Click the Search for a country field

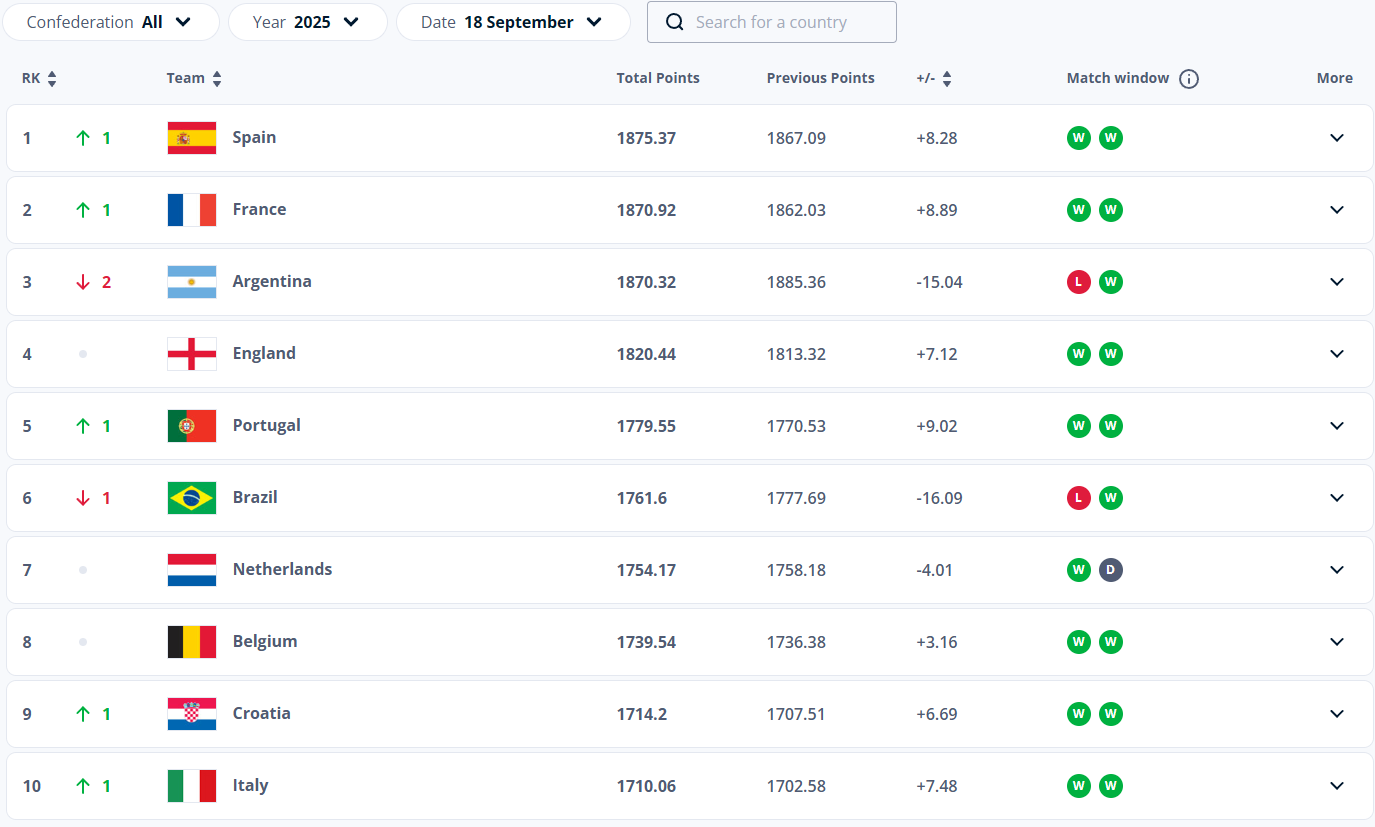click(785, 22)
